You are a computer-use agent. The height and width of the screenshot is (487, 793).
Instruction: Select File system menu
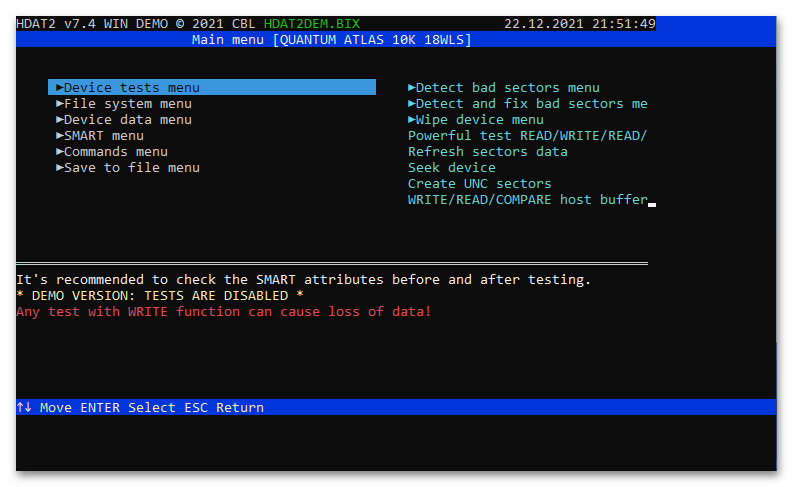124,104
